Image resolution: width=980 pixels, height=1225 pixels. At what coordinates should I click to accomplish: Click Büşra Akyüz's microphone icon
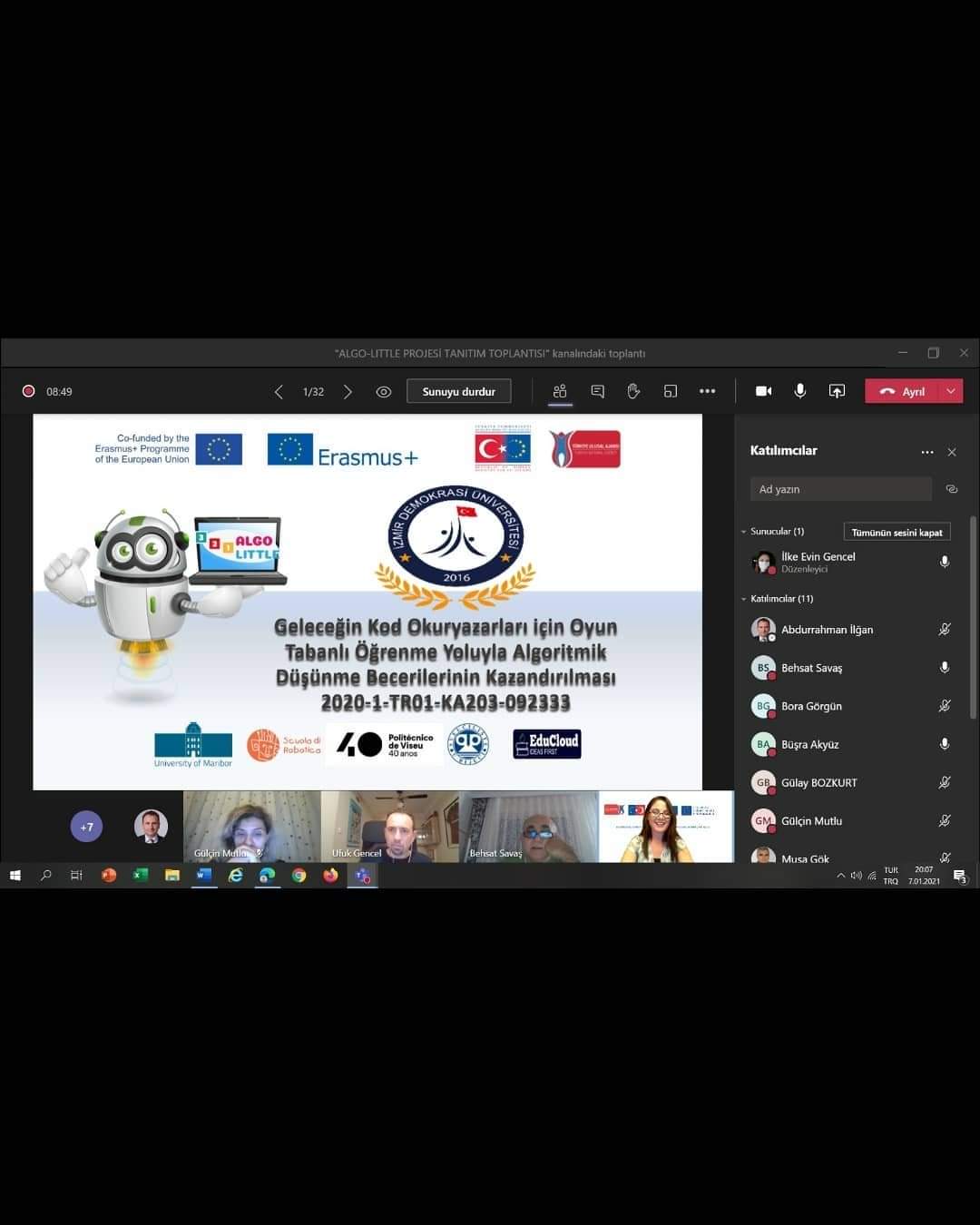click(945, 744)
